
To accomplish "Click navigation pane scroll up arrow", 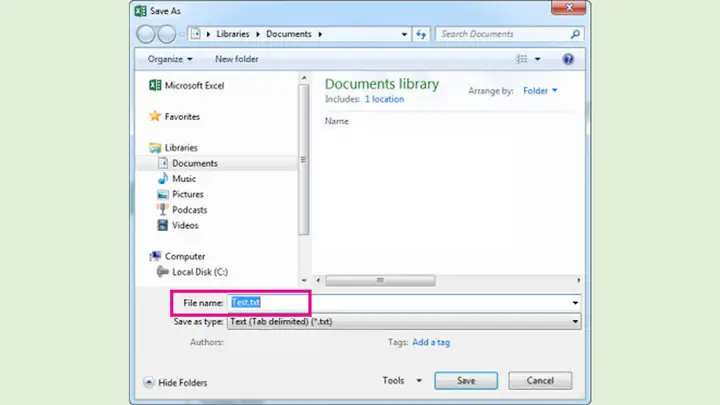I will coord(304,78).
